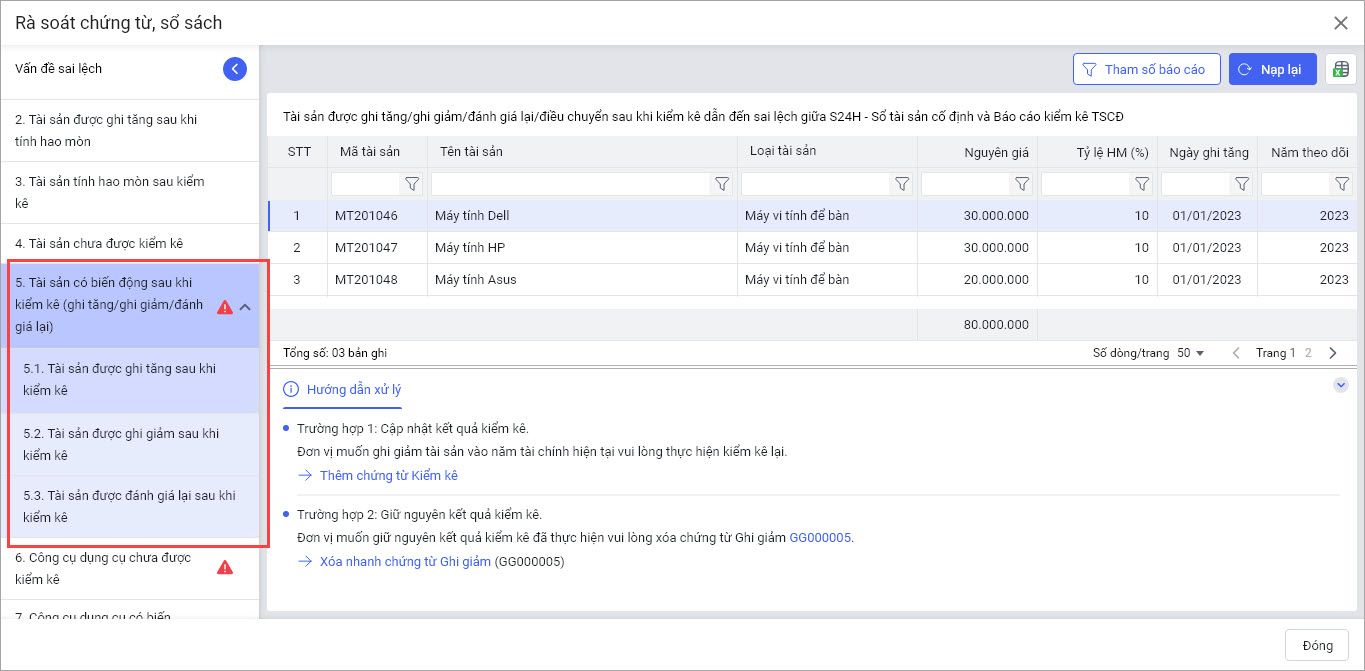1365x671 pixels.
Task: Click Thêm chứng từ Kiểm kê link
Action: click(x=388, y=476)
